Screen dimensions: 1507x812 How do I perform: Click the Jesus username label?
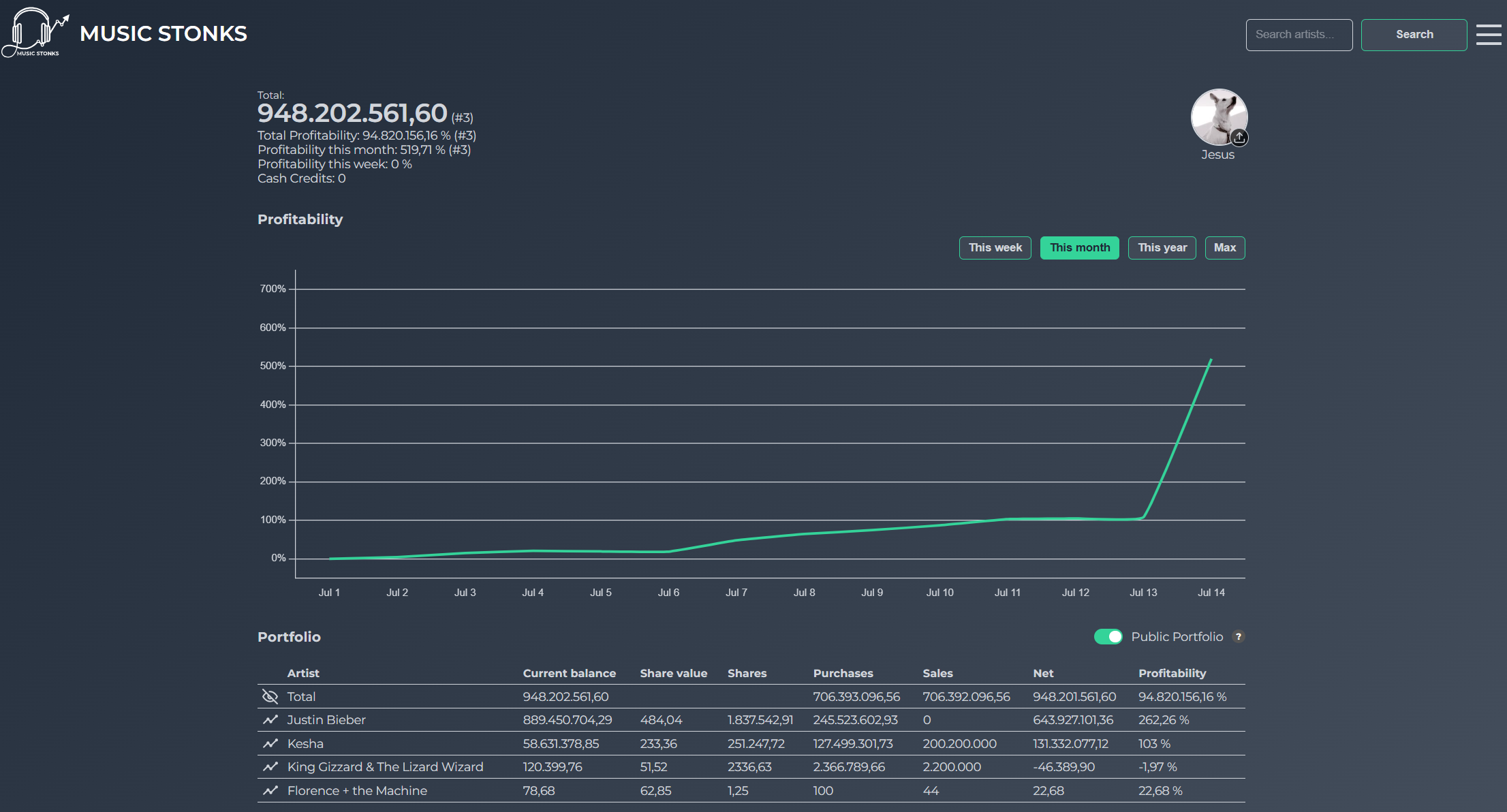click(1218, 155)
